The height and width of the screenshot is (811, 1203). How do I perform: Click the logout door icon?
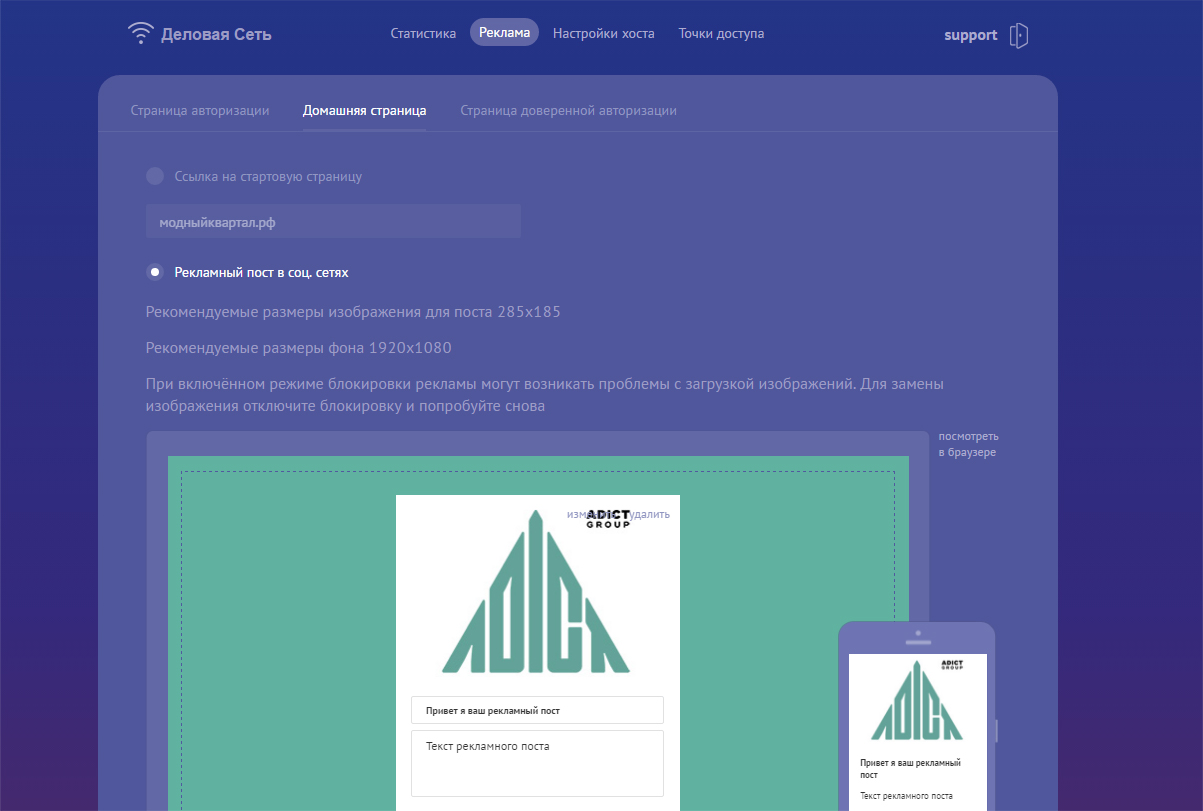[1018, 35]
